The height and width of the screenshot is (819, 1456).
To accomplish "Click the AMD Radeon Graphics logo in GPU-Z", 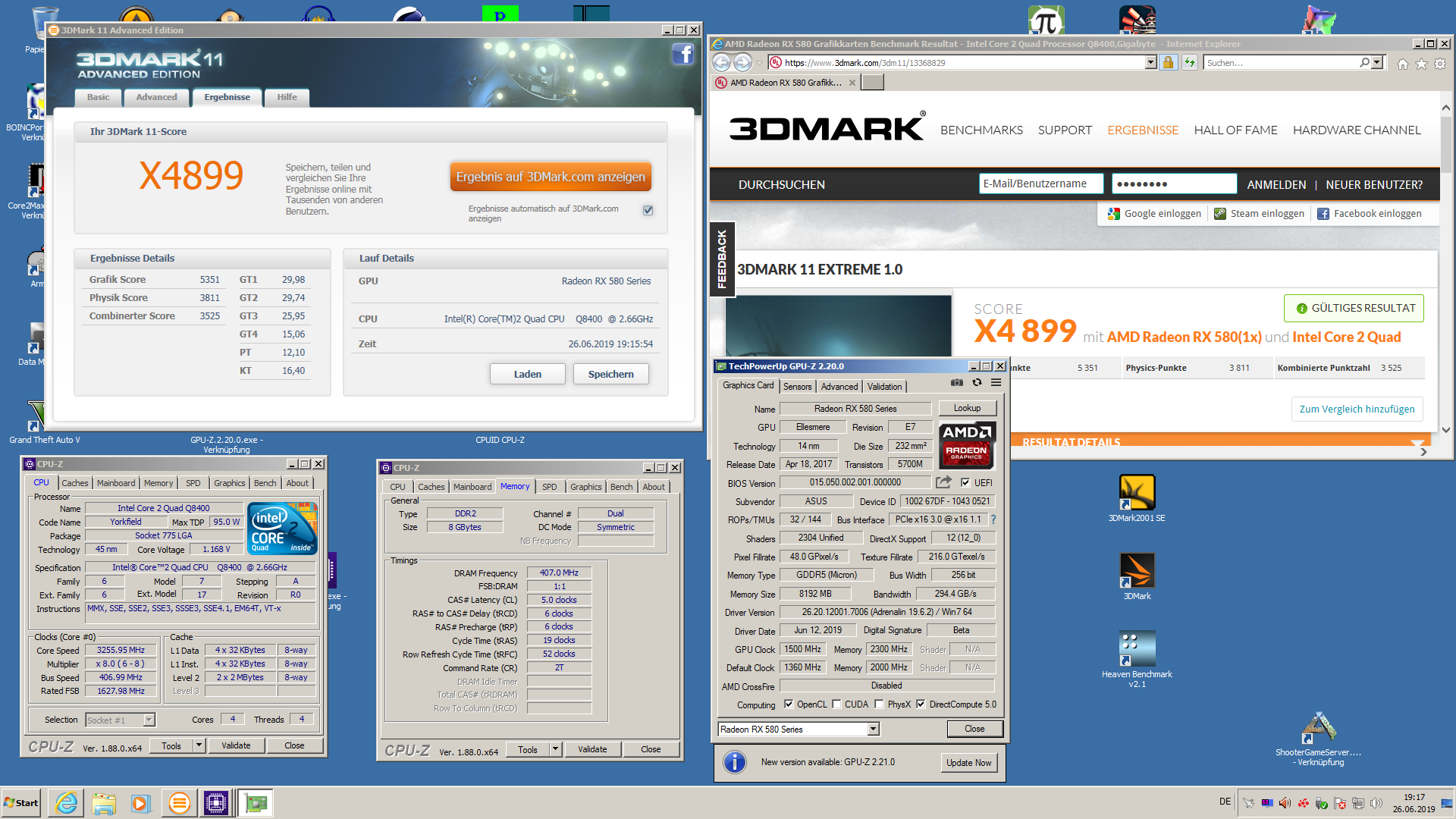I will (967, 446).
